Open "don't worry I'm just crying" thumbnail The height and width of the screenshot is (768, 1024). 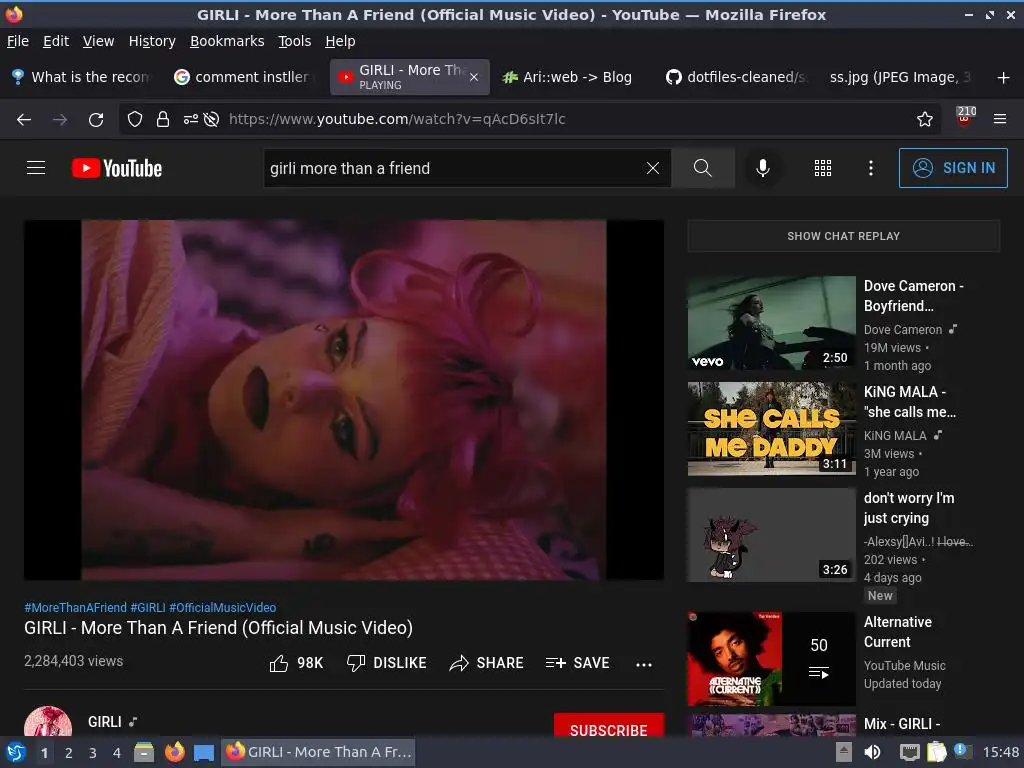tap(771, 534)
